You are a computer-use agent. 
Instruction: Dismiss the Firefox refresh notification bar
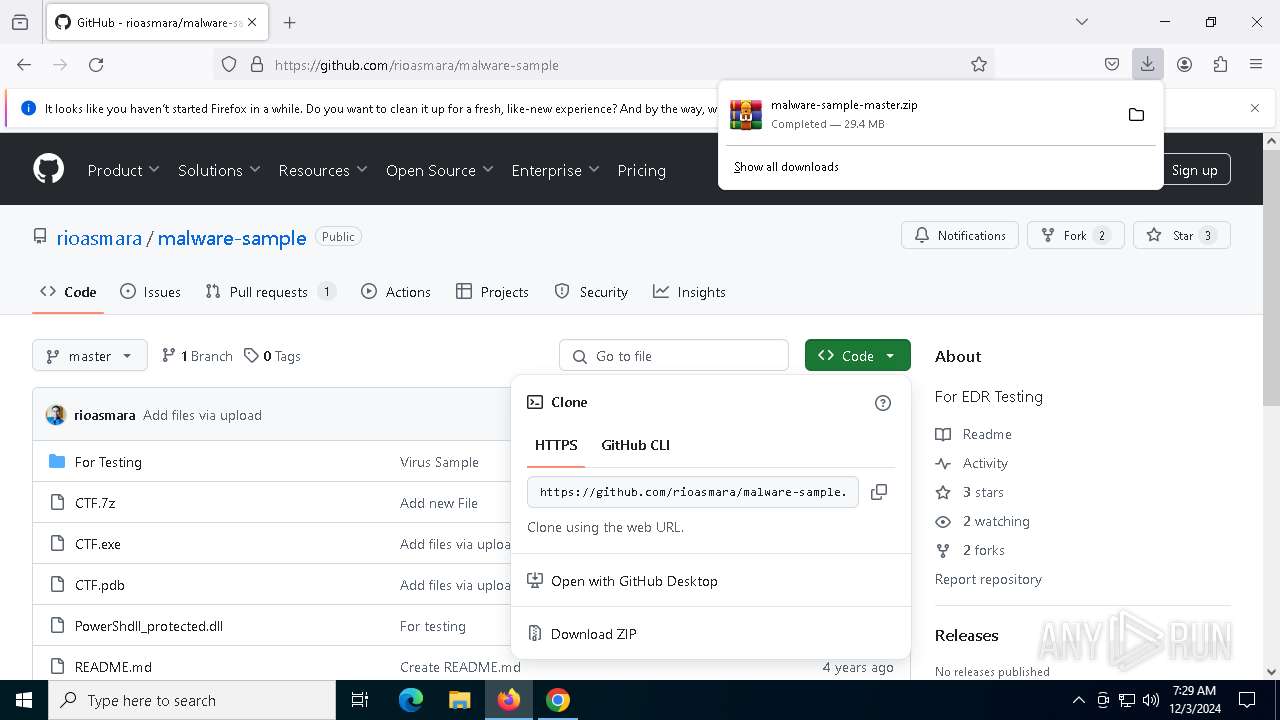coord(1255,108)
